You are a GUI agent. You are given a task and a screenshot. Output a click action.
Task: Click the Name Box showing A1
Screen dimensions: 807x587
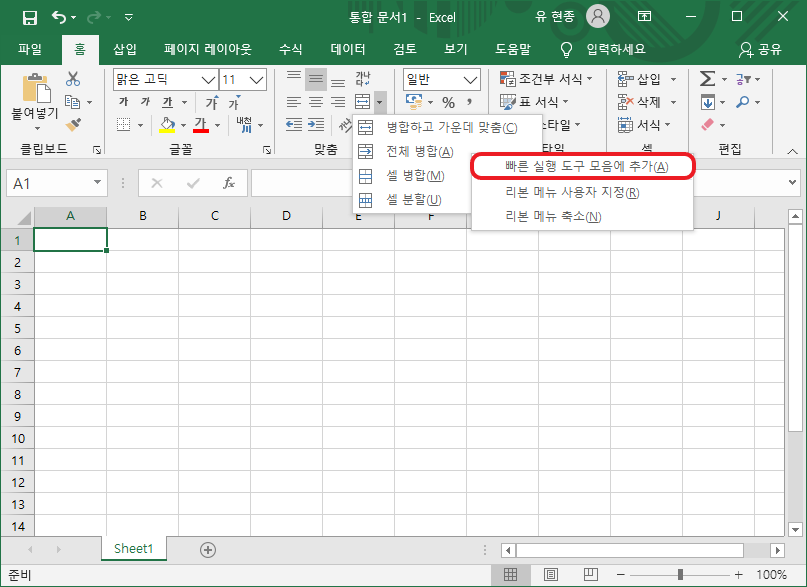coord(57,183)
